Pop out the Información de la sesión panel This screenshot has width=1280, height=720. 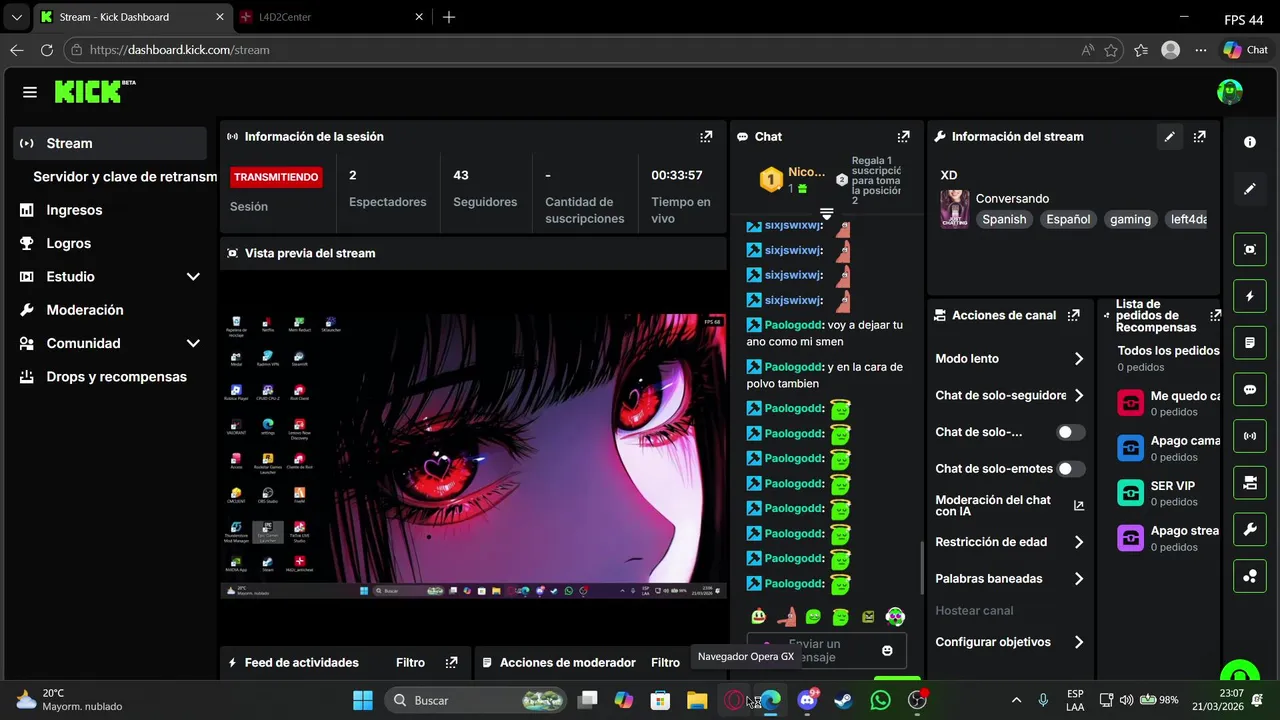click(706, 137)
